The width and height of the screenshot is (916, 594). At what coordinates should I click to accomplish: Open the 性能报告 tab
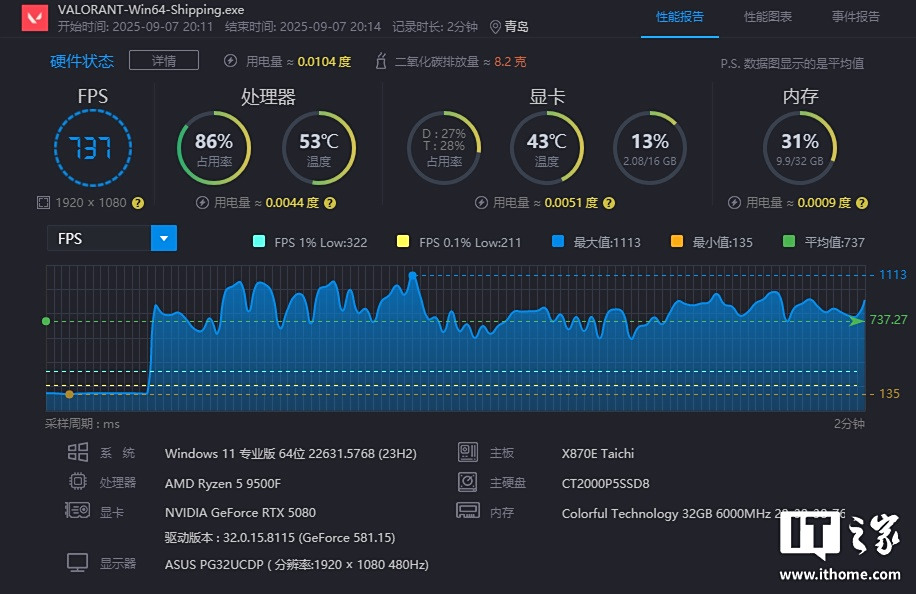(x=680, y=17)
